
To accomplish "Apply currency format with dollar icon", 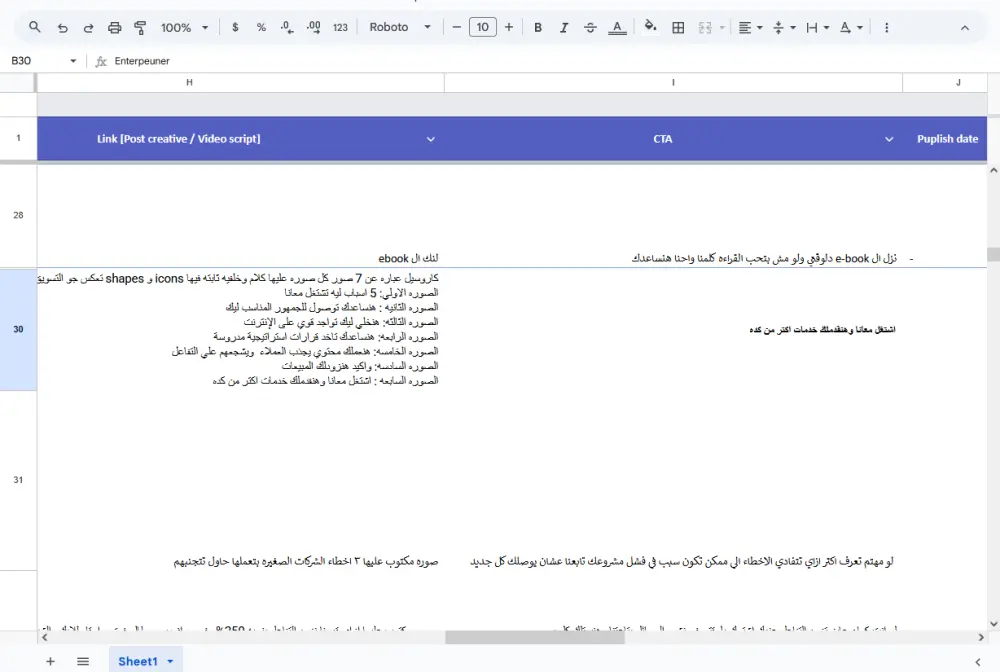I will pos(236,27).
